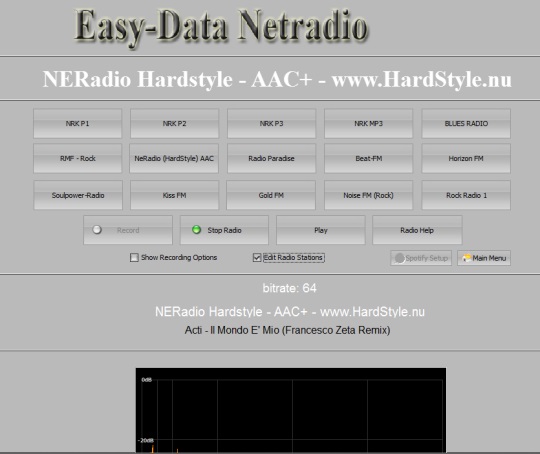Stop the radio with Stop Radio
The height and width of the screenshot is (454, 540).
coord(224,230)
